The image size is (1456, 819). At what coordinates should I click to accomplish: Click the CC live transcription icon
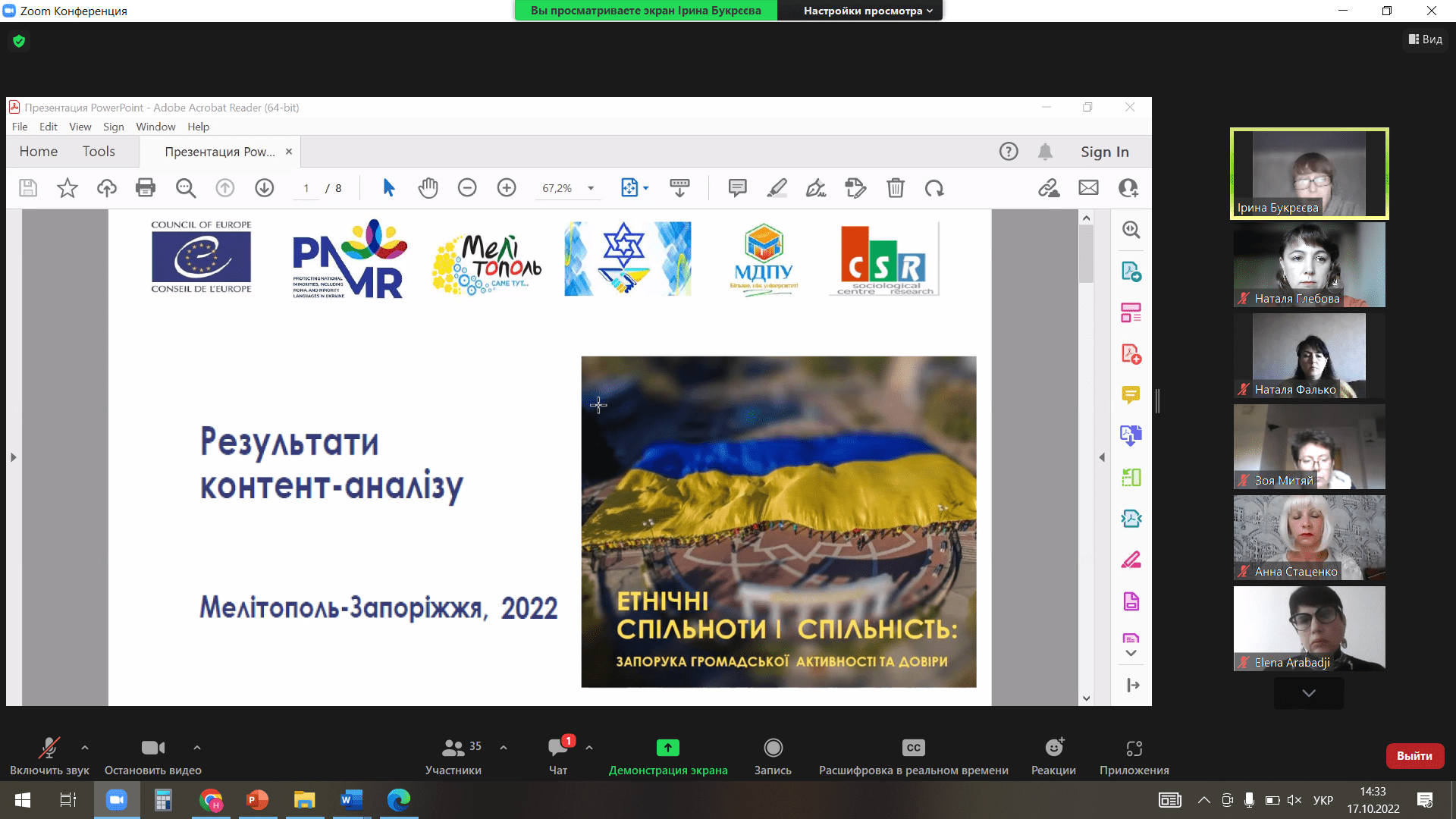click(913, 748)
